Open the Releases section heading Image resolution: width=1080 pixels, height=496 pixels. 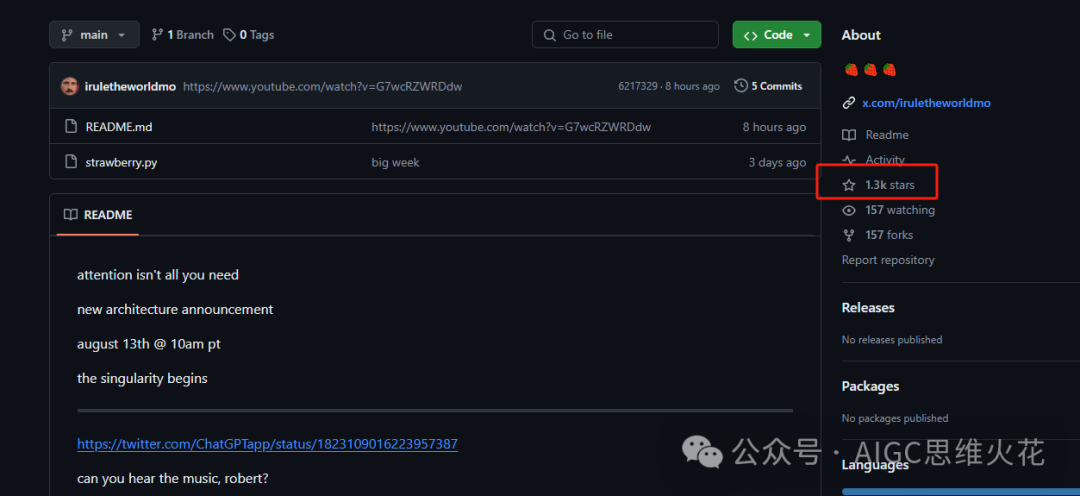pyautogui.click(x=868, y=307)
